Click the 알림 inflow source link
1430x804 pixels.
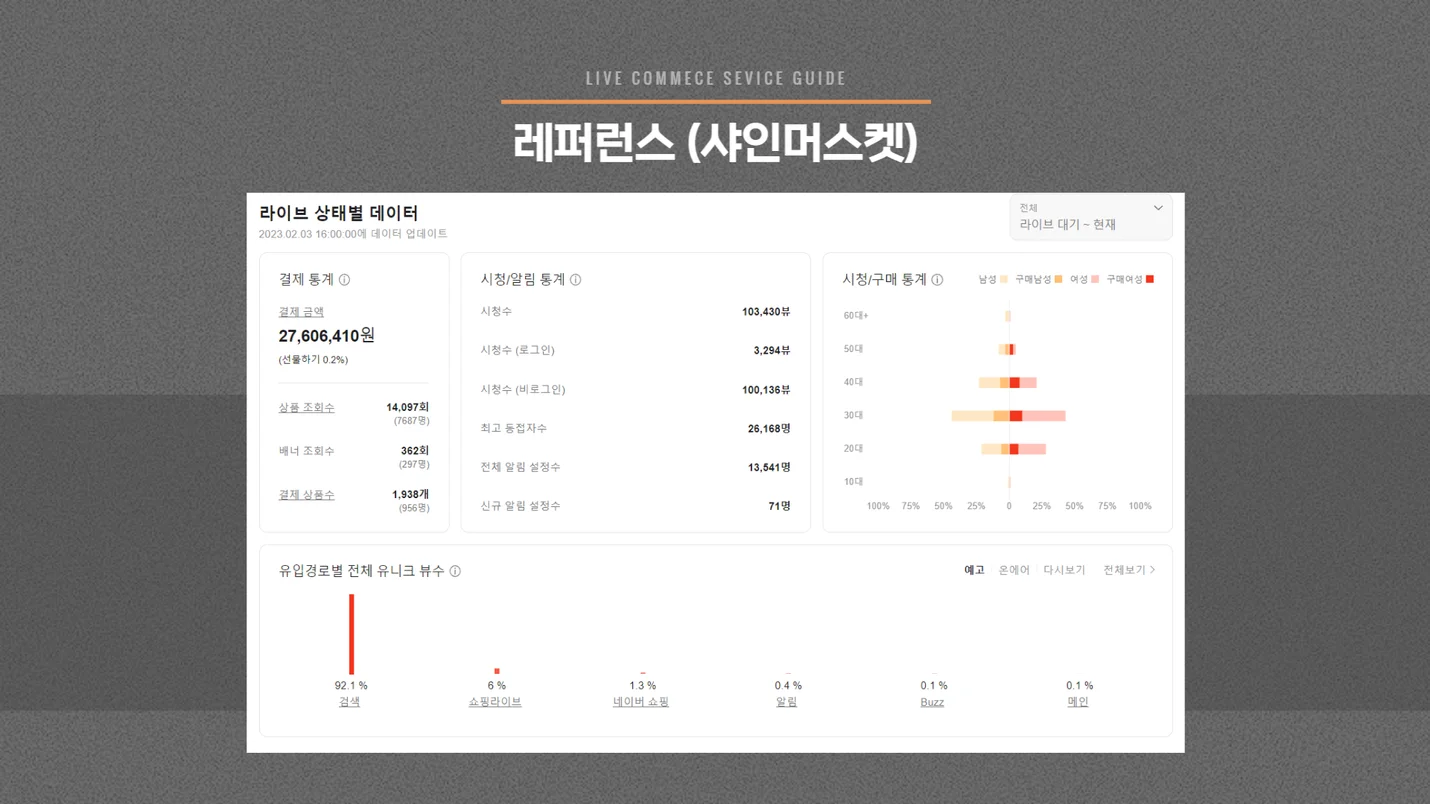(x=787, y=702)
